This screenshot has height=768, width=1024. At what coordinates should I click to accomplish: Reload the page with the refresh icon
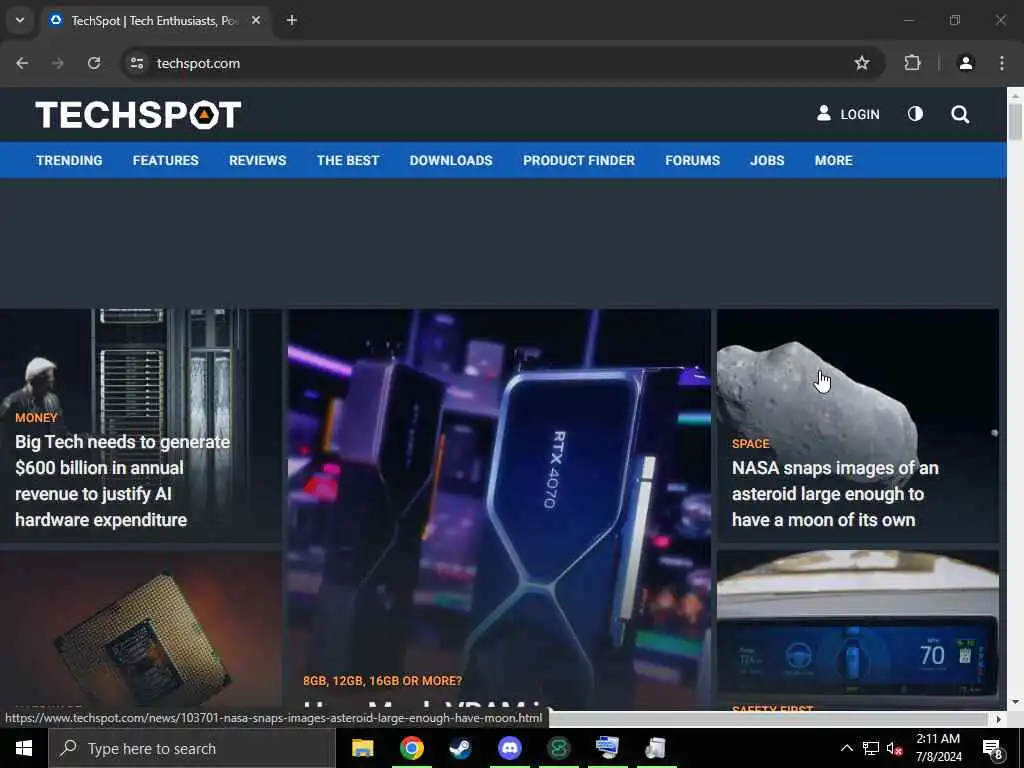tap(94, 63)
